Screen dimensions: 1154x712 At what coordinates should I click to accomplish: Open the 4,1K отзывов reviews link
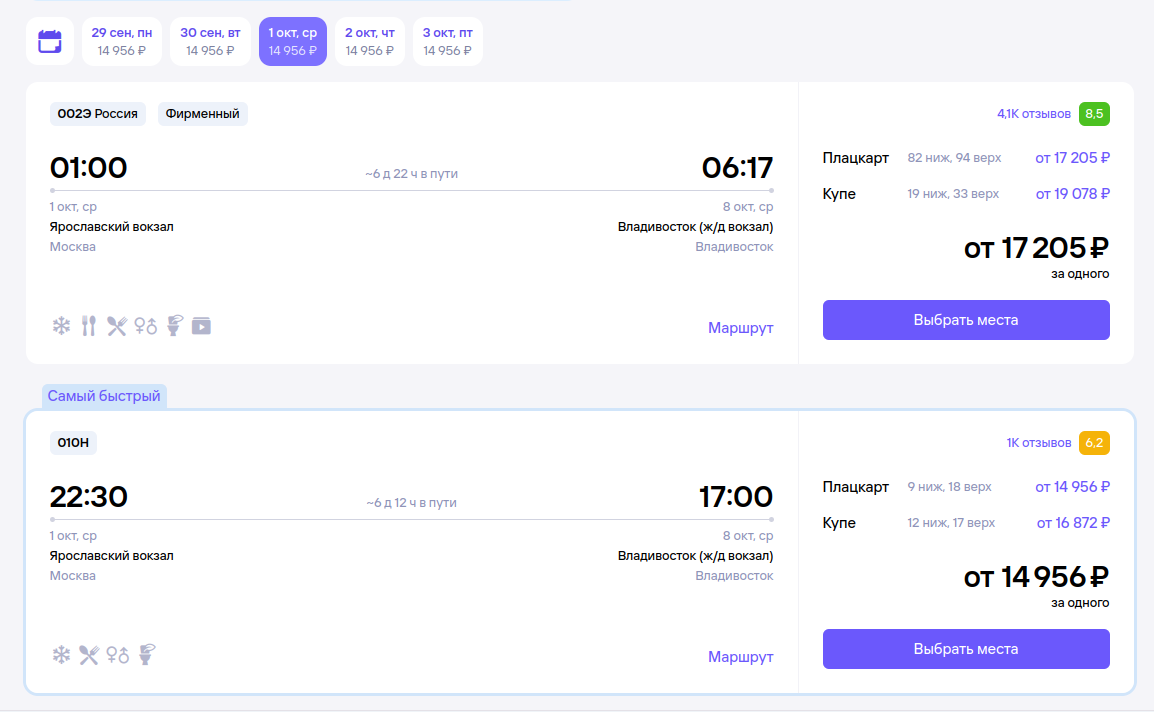[1034, 114]
